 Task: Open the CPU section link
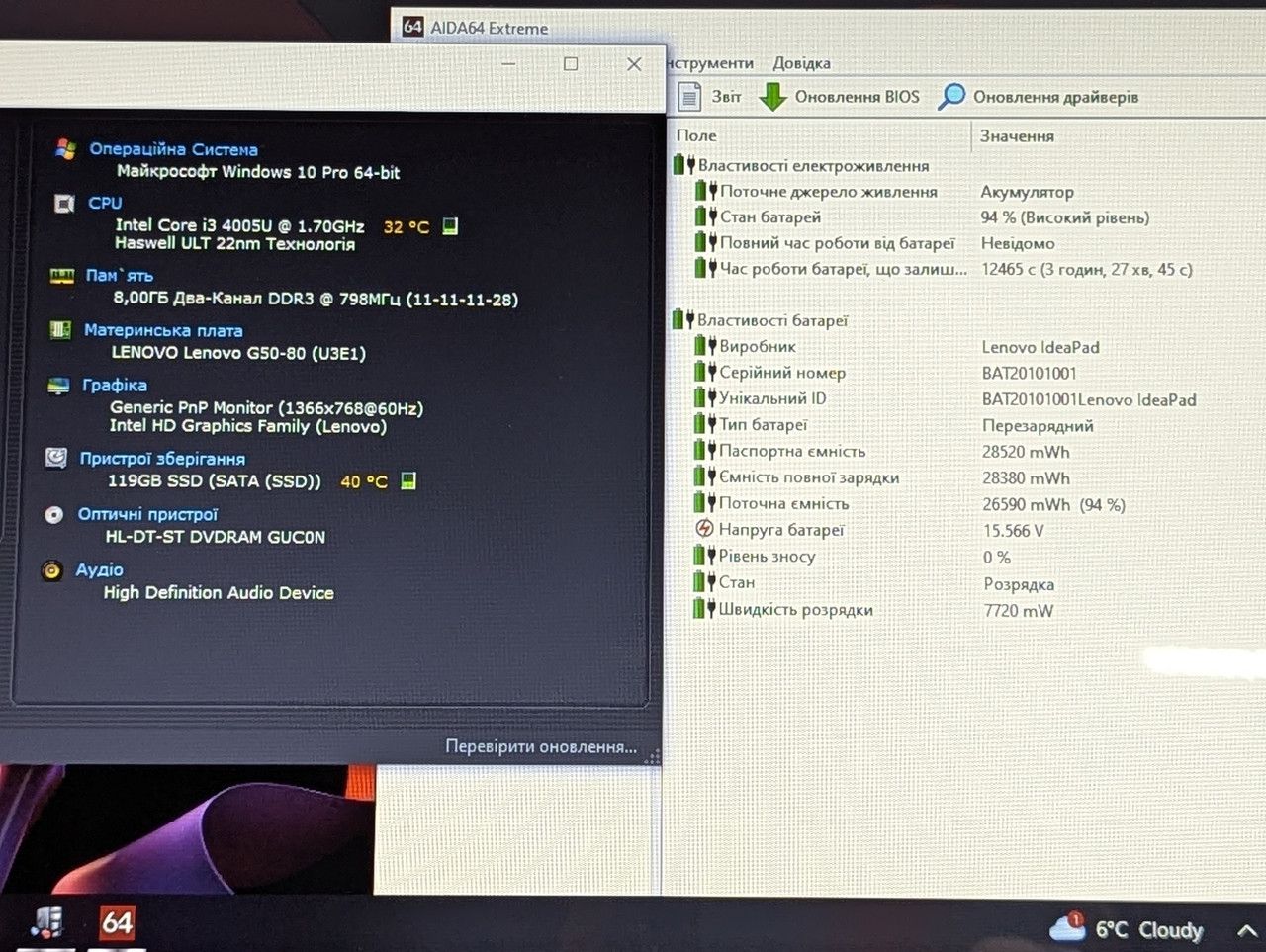[105, 203]
